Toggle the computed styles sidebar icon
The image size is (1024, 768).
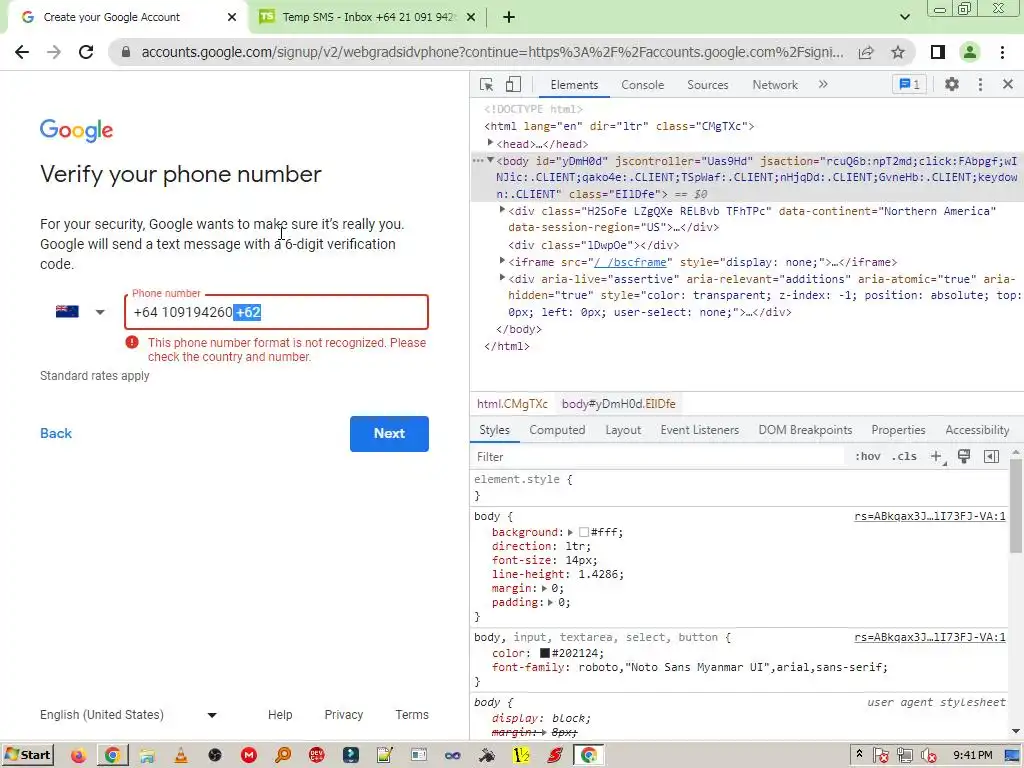(x=991, y=456)
